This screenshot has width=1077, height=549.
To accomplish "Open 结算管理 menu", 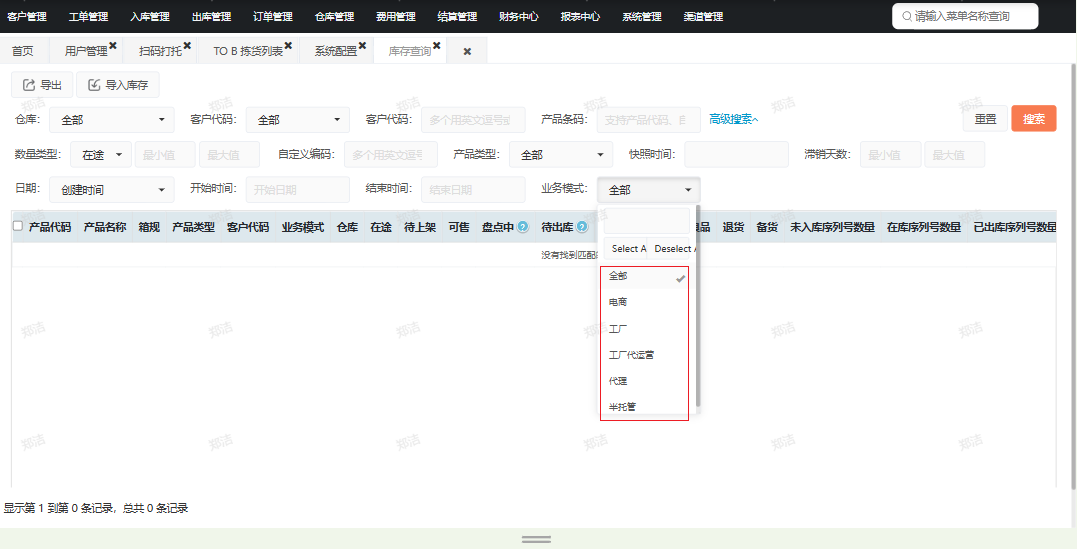I will tap(457, 16).
